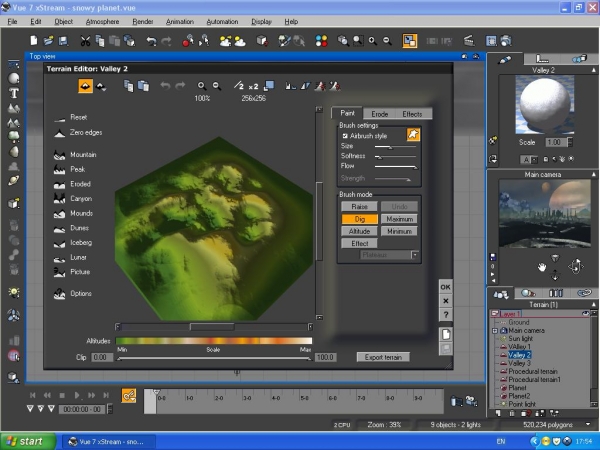Toggle standard terrain mode orange icon
The width and height of the screenshot is (600, 450).
click(85, 86)
